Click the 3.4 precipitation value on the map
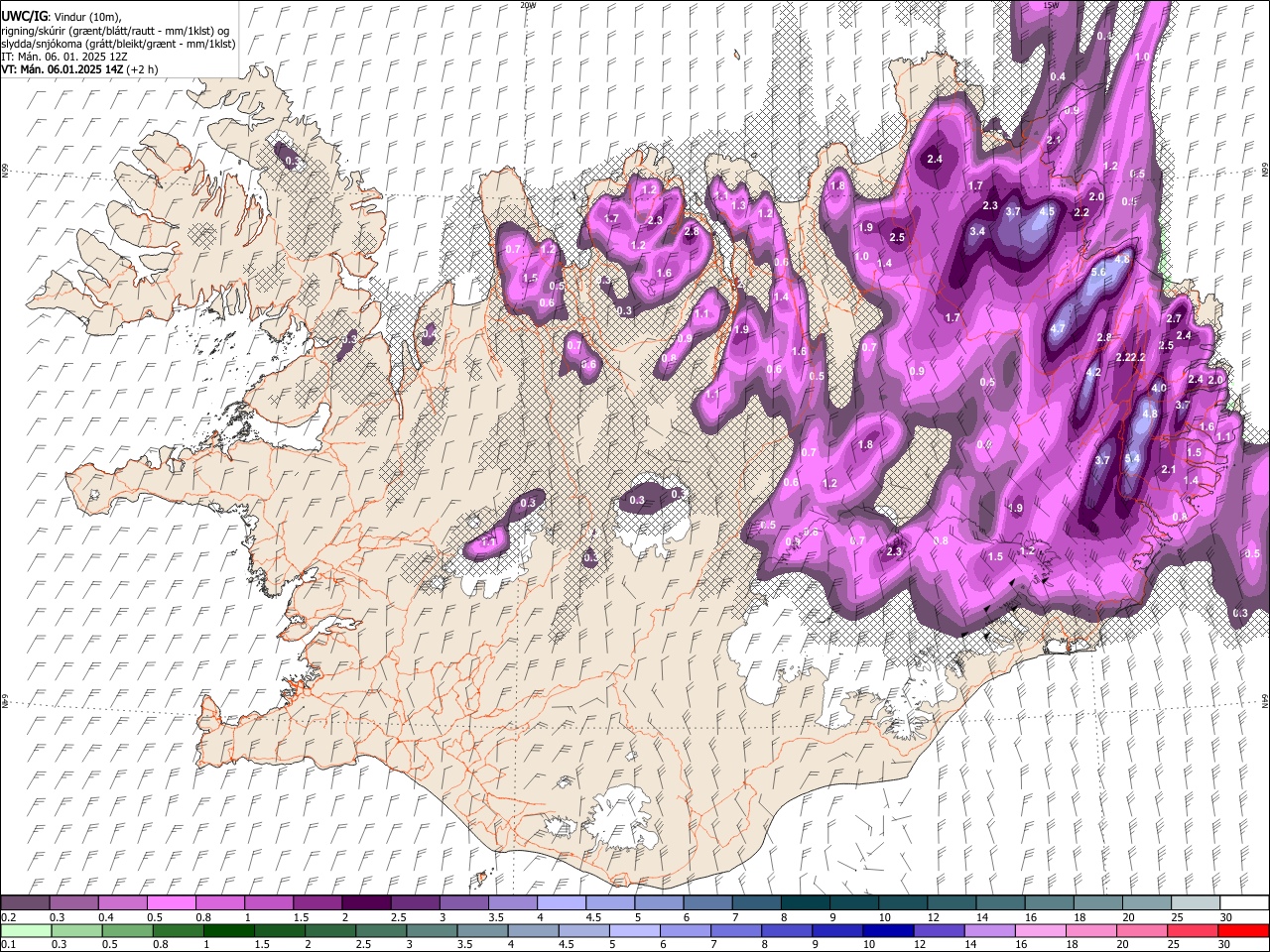Screen dimensions: 1270x952 (977, 231)
